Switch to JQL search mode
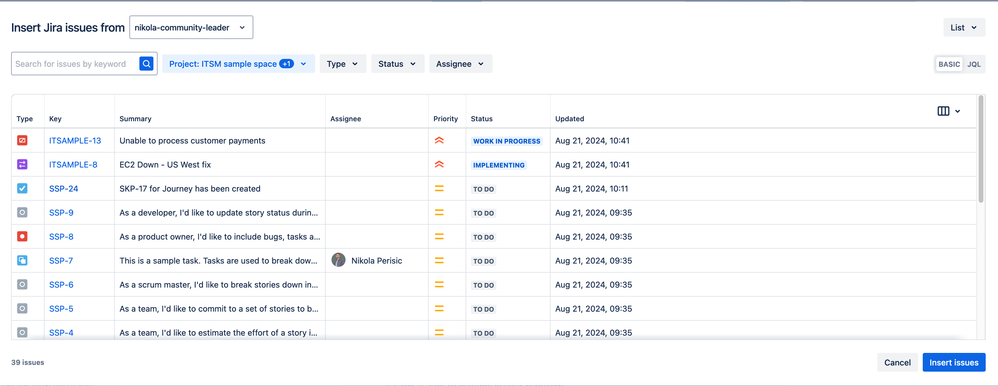This screenshot has width=998, height=386. [974, 64]
